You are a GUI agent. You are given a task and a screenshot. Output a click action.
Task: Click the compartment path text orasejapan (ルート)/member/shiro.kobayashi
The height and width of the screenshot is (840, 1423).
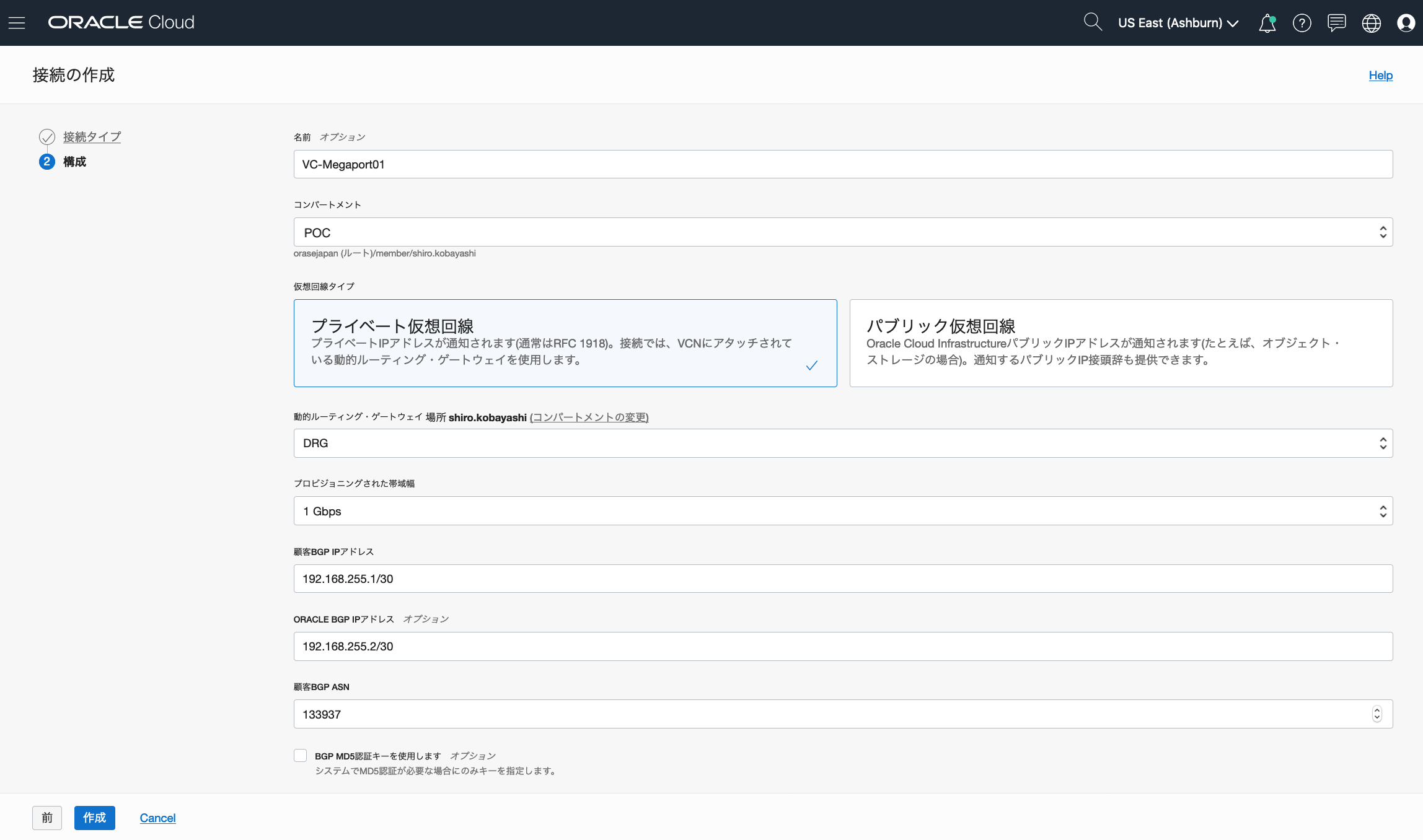tap(385, 253)
